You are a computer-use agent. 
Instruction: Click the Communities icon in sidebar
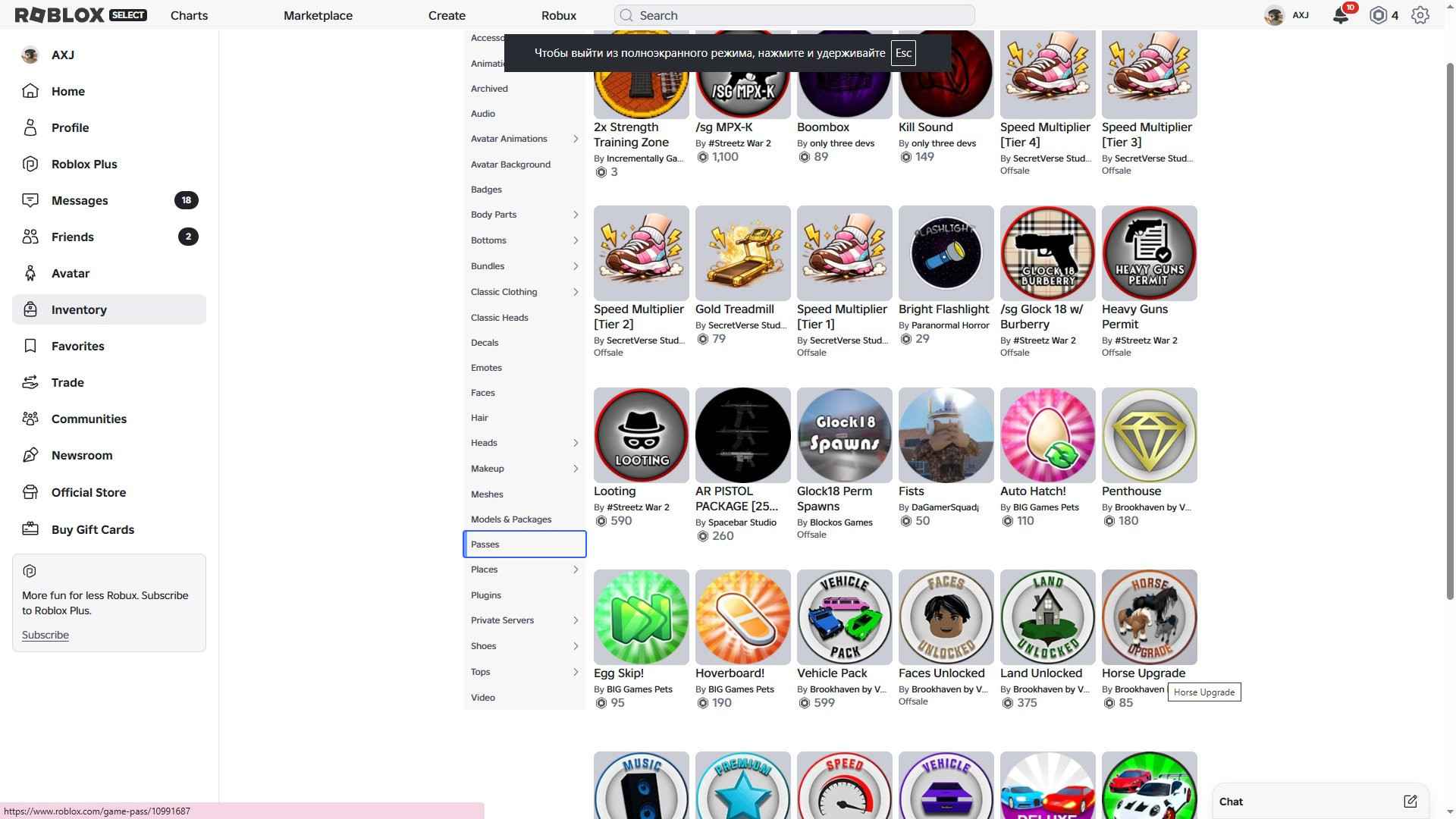pos(30,419)
